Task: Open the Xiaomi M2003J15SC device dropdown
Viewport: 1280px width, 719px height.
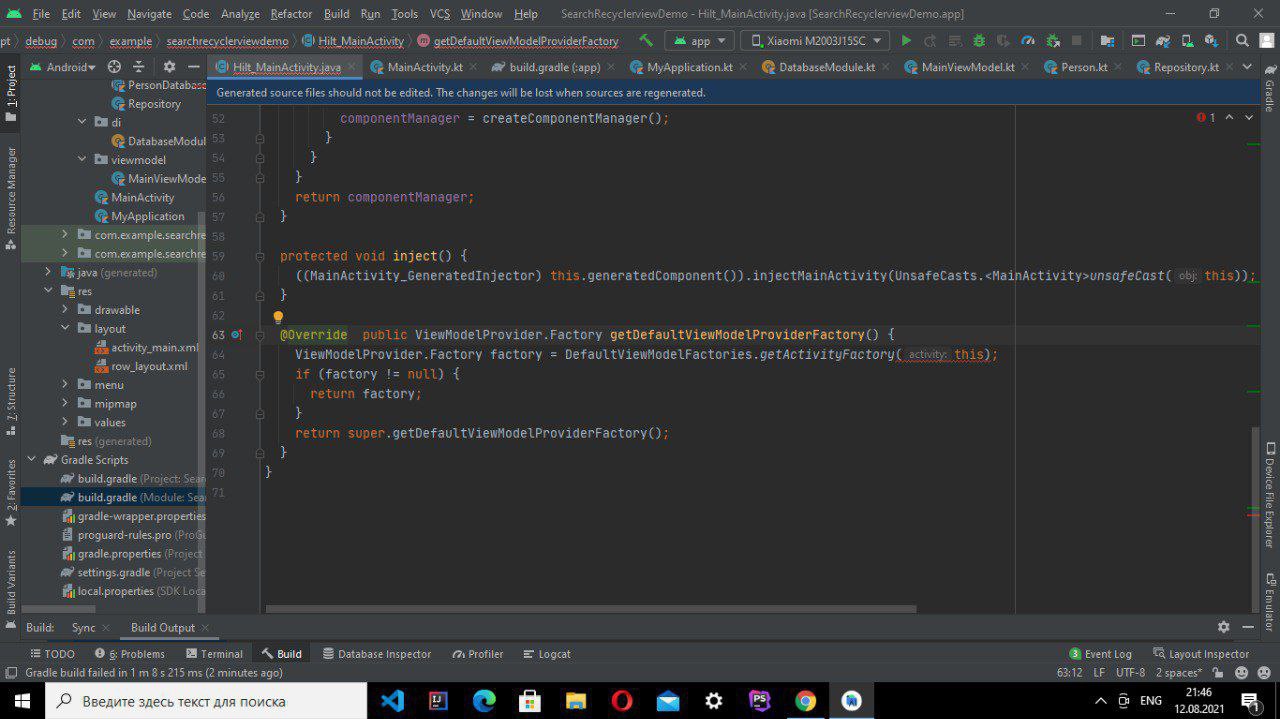Action: pos(815,41)
